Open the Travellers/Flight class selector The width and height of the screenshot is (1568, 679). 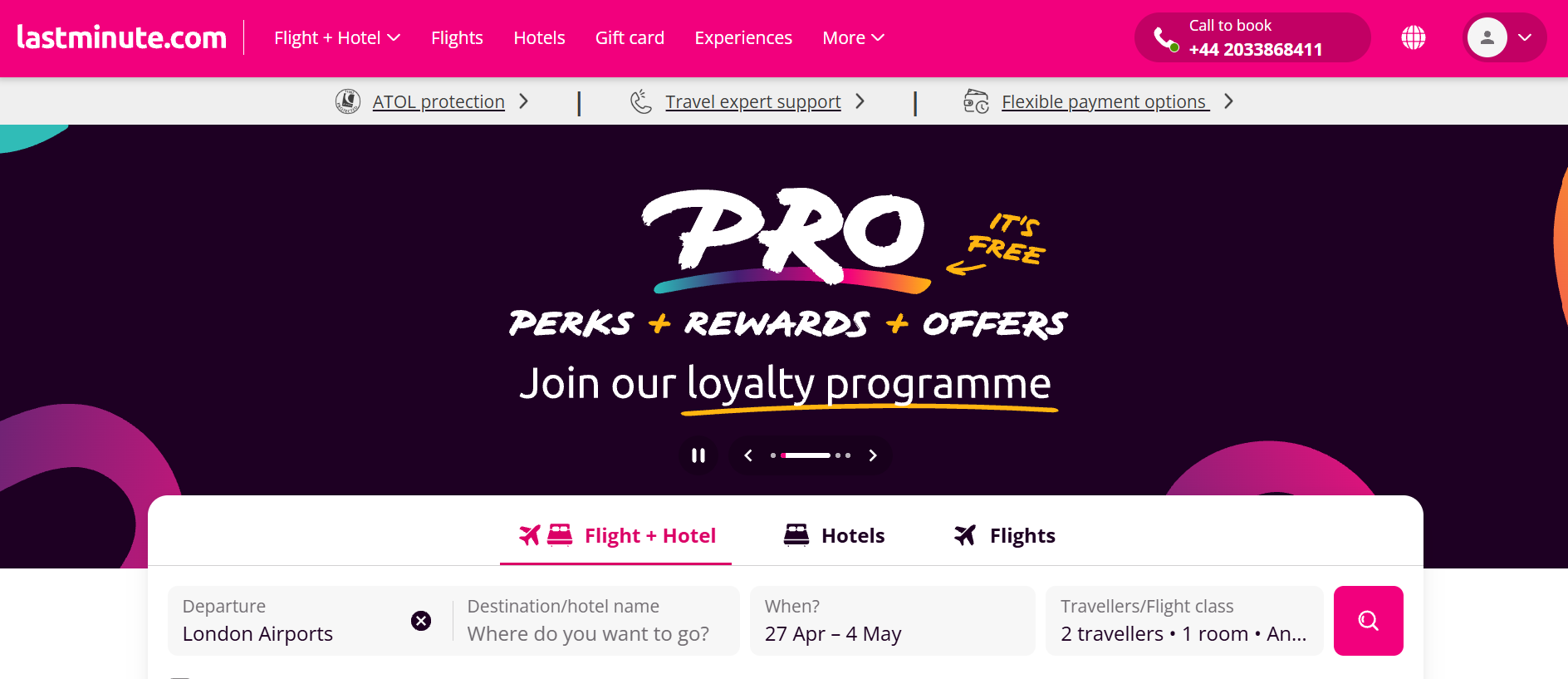(x=1183, y=621)
